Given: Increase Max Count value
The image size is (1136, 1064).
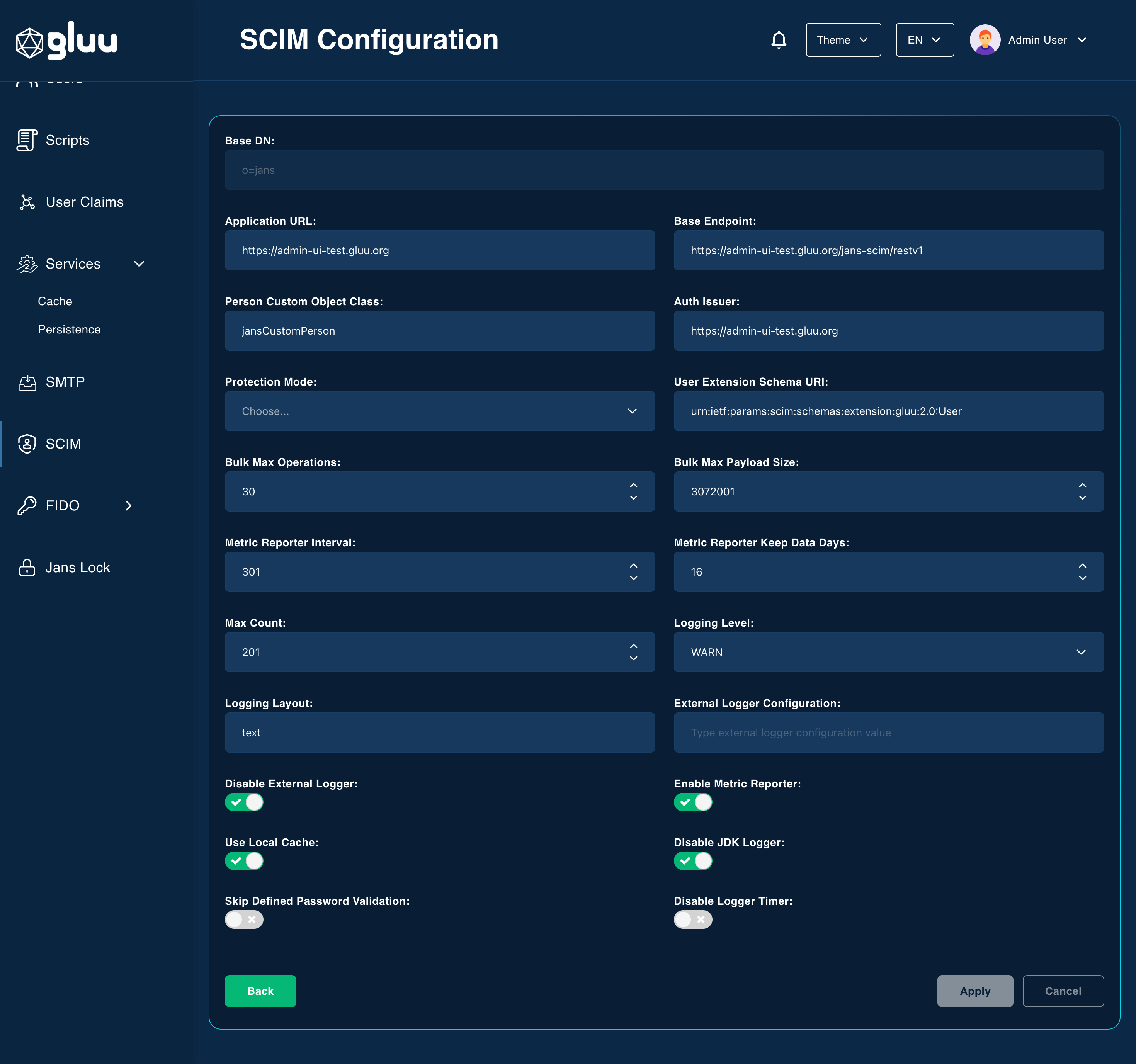Looking at the screenshot, I should click(633, 646).
